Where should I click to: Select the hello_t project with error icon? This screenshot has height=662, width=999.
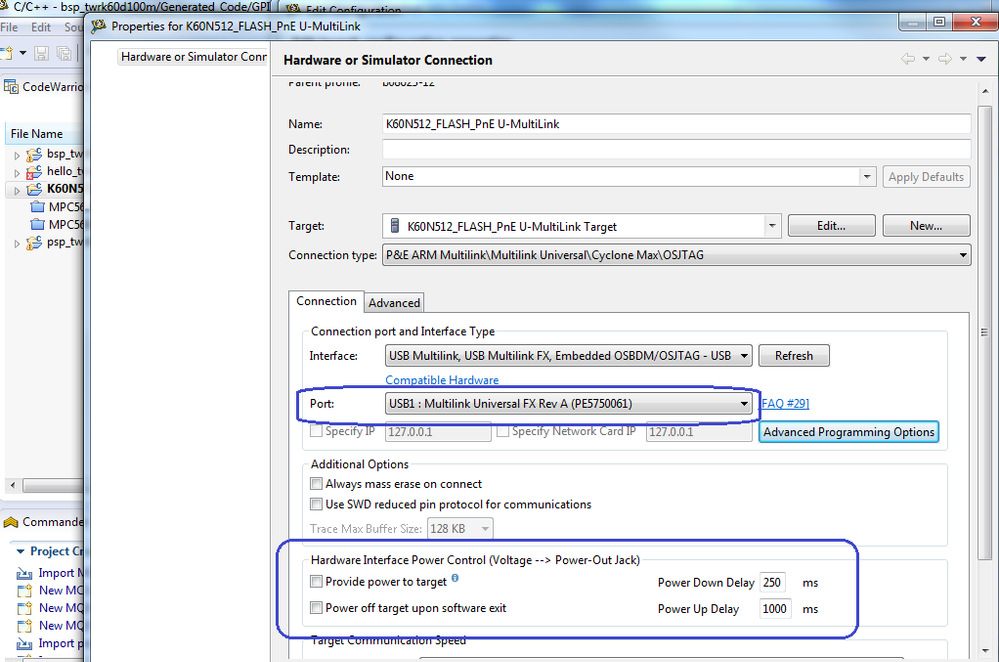[x=34, y=171]
